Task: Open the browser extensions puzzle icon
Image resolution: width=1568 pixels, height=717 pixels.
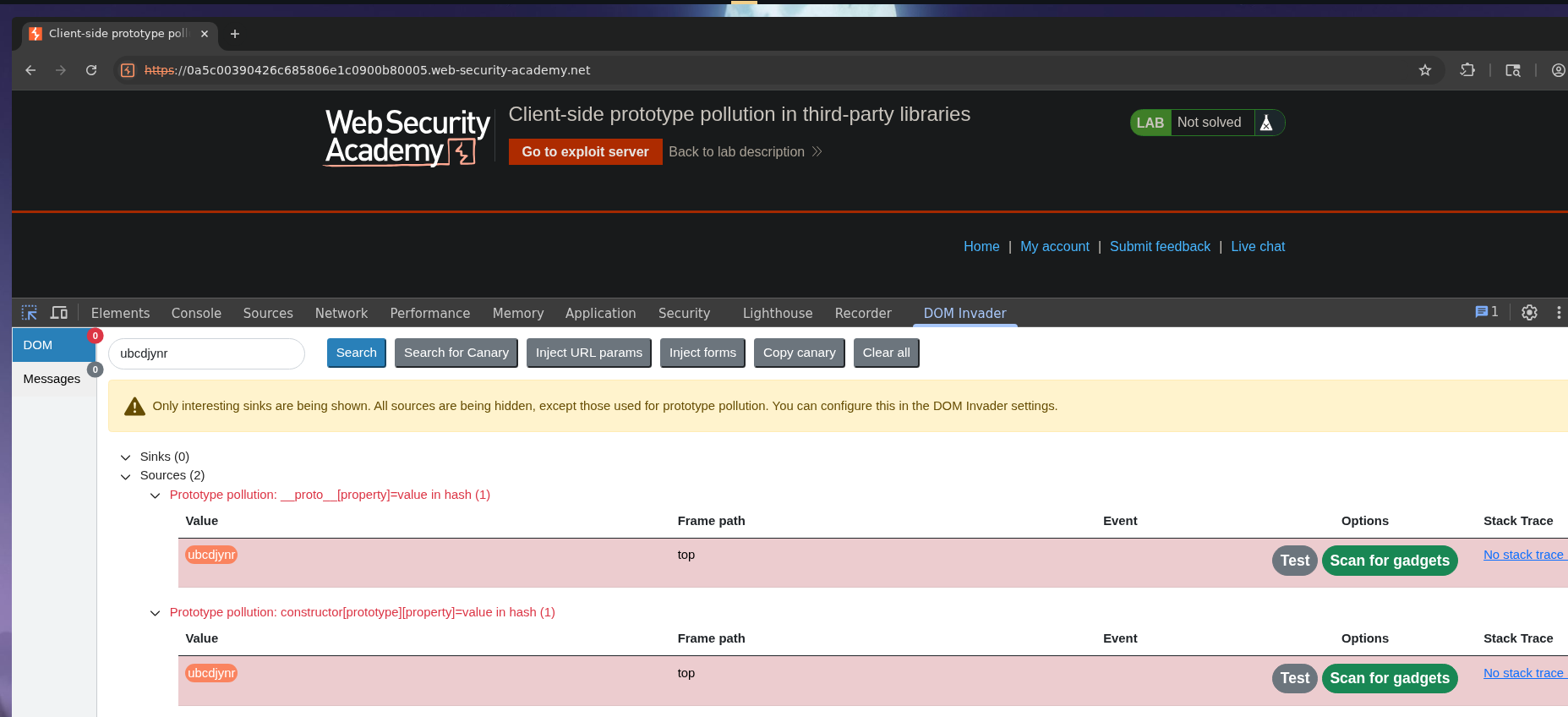Action: click(x=1467, y=70)
